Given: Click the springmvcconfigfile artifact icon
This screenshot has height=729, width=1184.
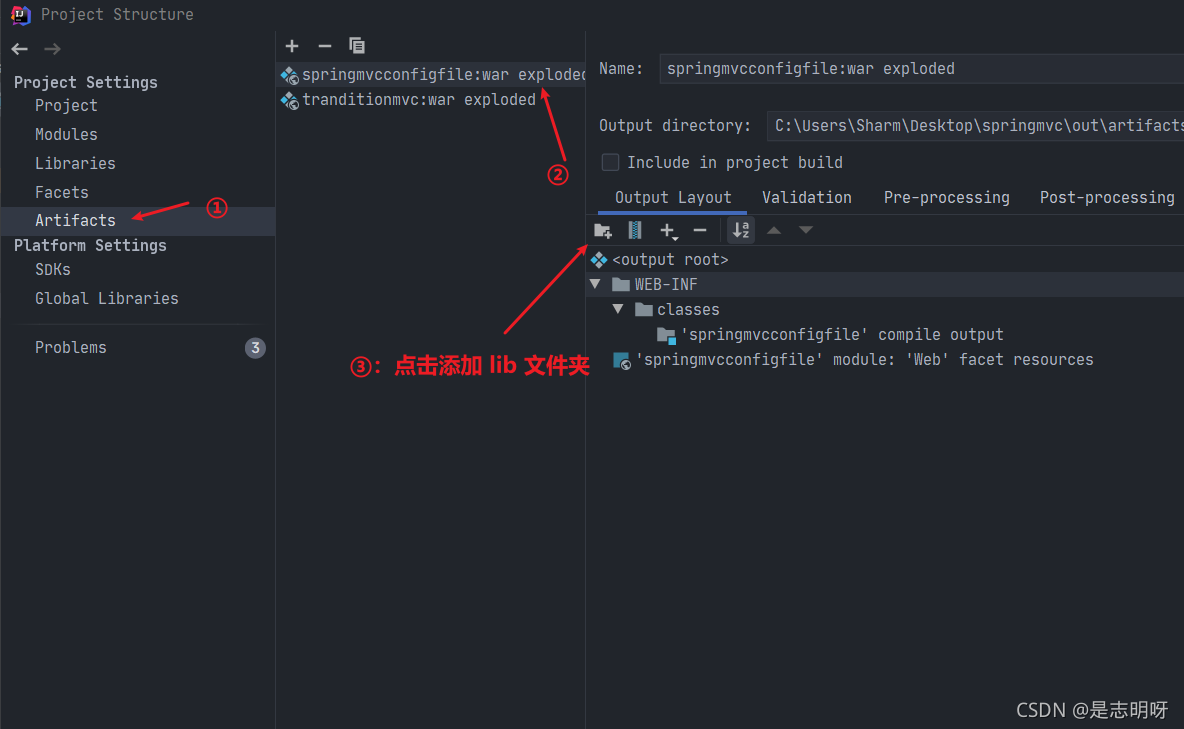Looking at the screenshot, I should click(x=290, y=76).
